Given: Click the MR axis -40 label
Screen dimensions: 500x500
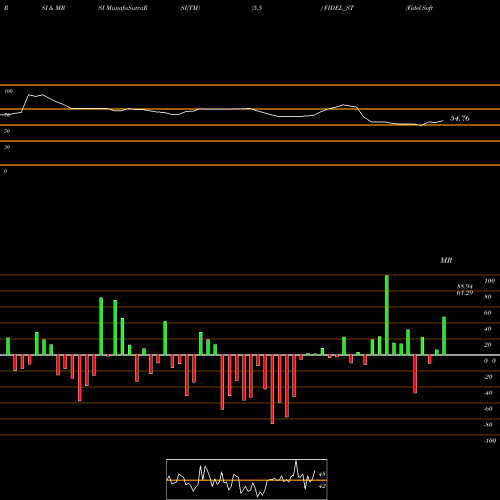Looking at the screenshot, I should 488,393.
